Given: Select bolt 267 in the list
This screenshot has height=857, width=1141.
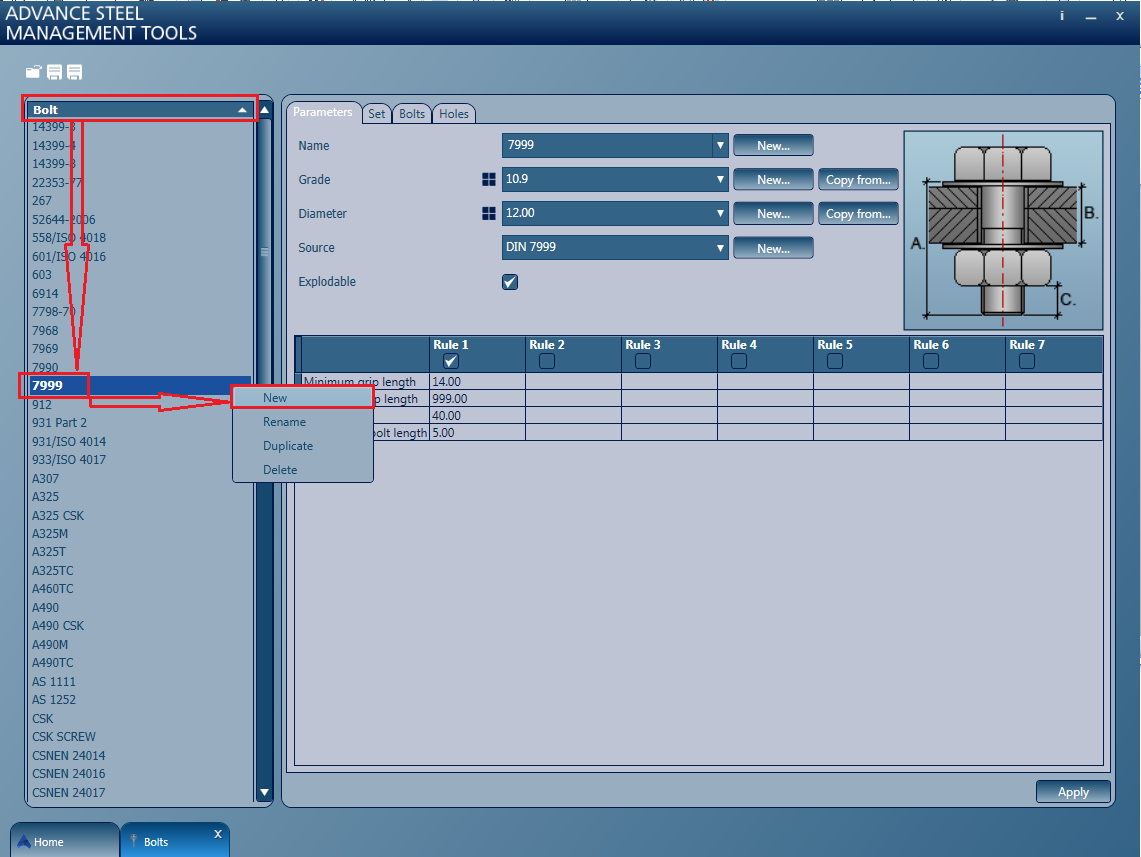Looking at the screenshot, I should click(x=140, y=201).
